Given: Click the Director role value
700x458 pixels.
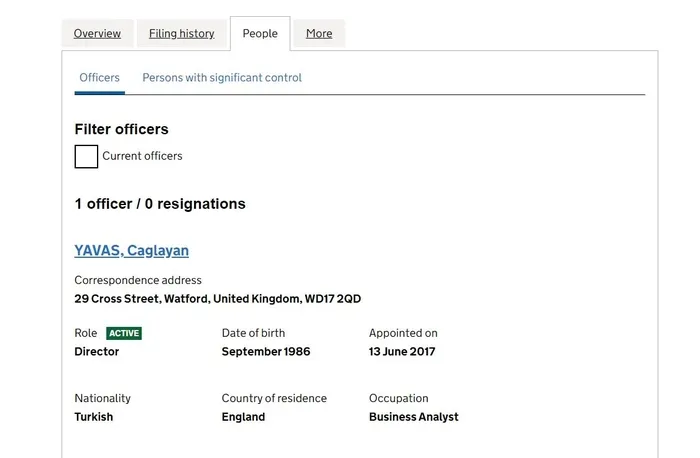Looking at the screenshot, I should pos(97,352).
